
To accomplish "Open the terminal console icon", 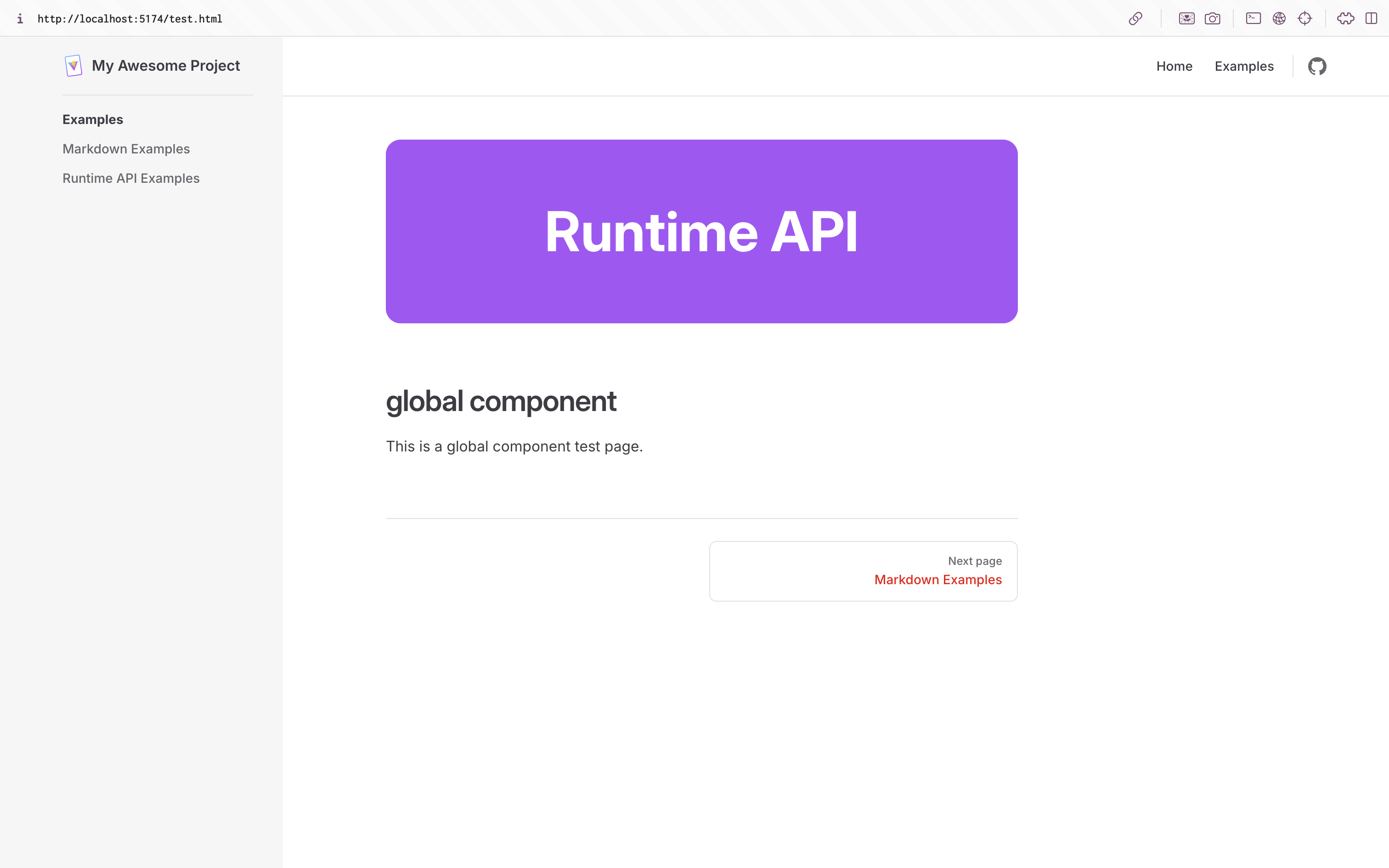I will click(1253, 18).
